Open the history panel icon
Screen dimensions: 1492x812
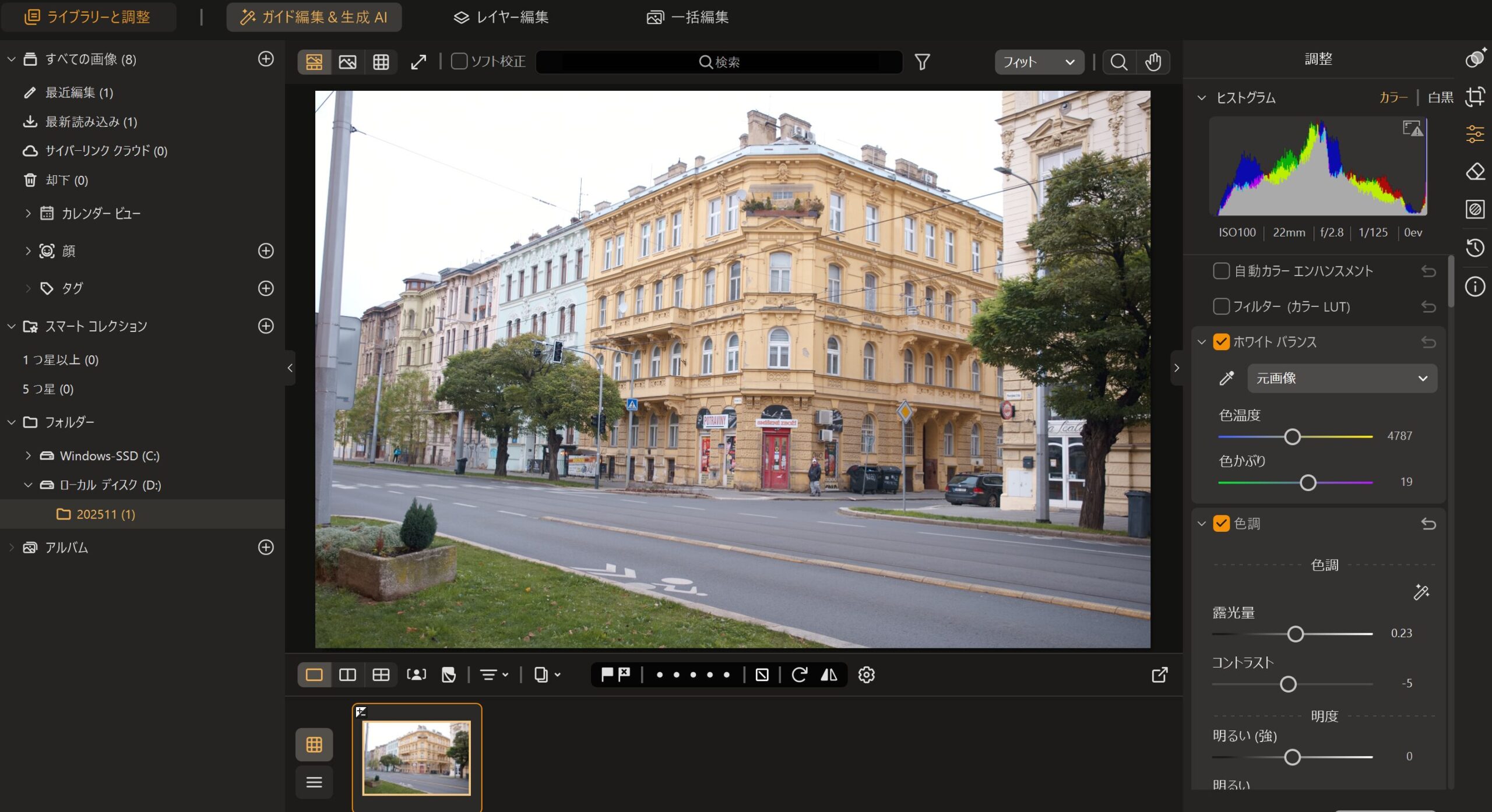pos(1475,248)
